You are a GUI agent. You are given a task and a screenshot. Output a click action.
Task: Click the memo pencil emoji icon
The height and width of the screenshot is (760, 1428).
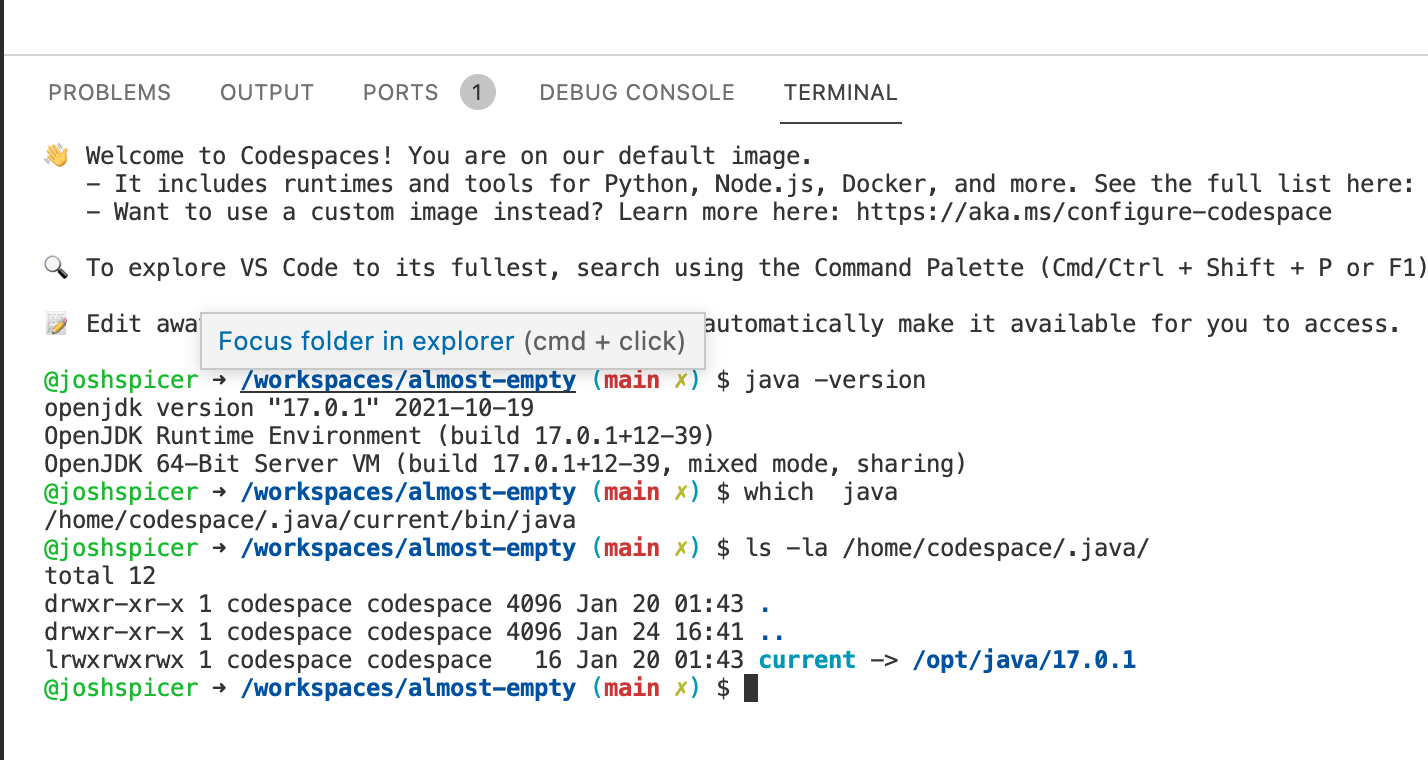(x=56, y=323)
